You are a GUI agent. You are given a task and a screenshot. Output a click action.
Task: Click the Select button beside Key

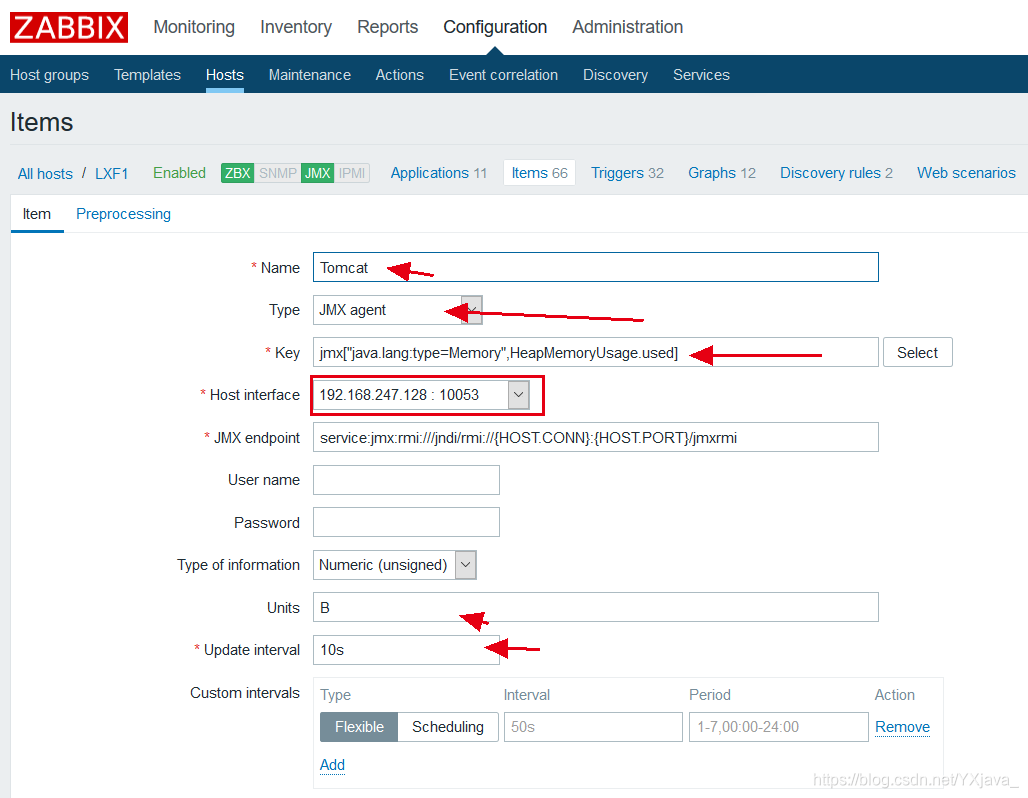click(917, 353)
